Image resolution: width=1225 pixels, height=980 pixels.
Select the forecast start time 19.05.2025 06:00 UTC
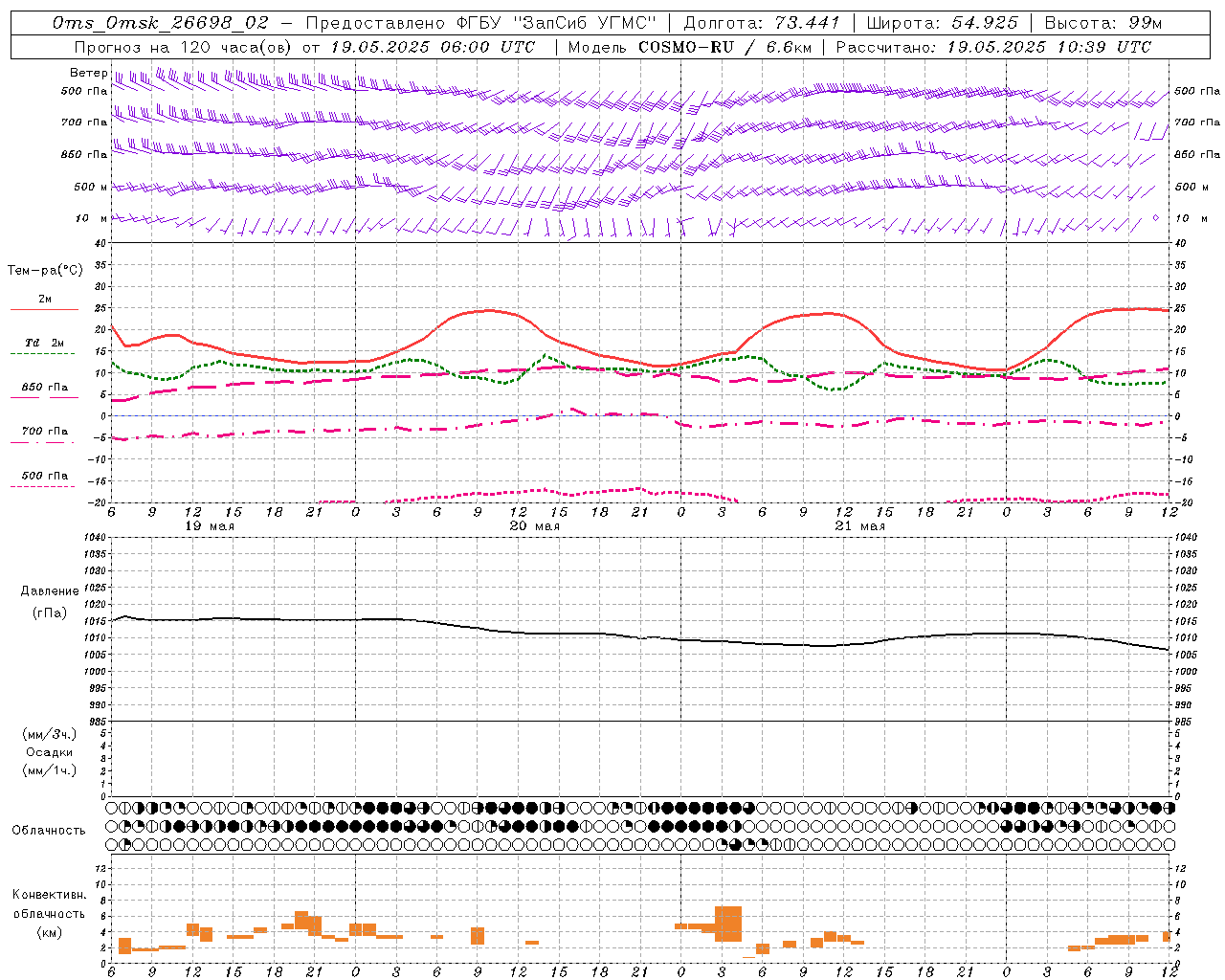[x=434, y=47]
